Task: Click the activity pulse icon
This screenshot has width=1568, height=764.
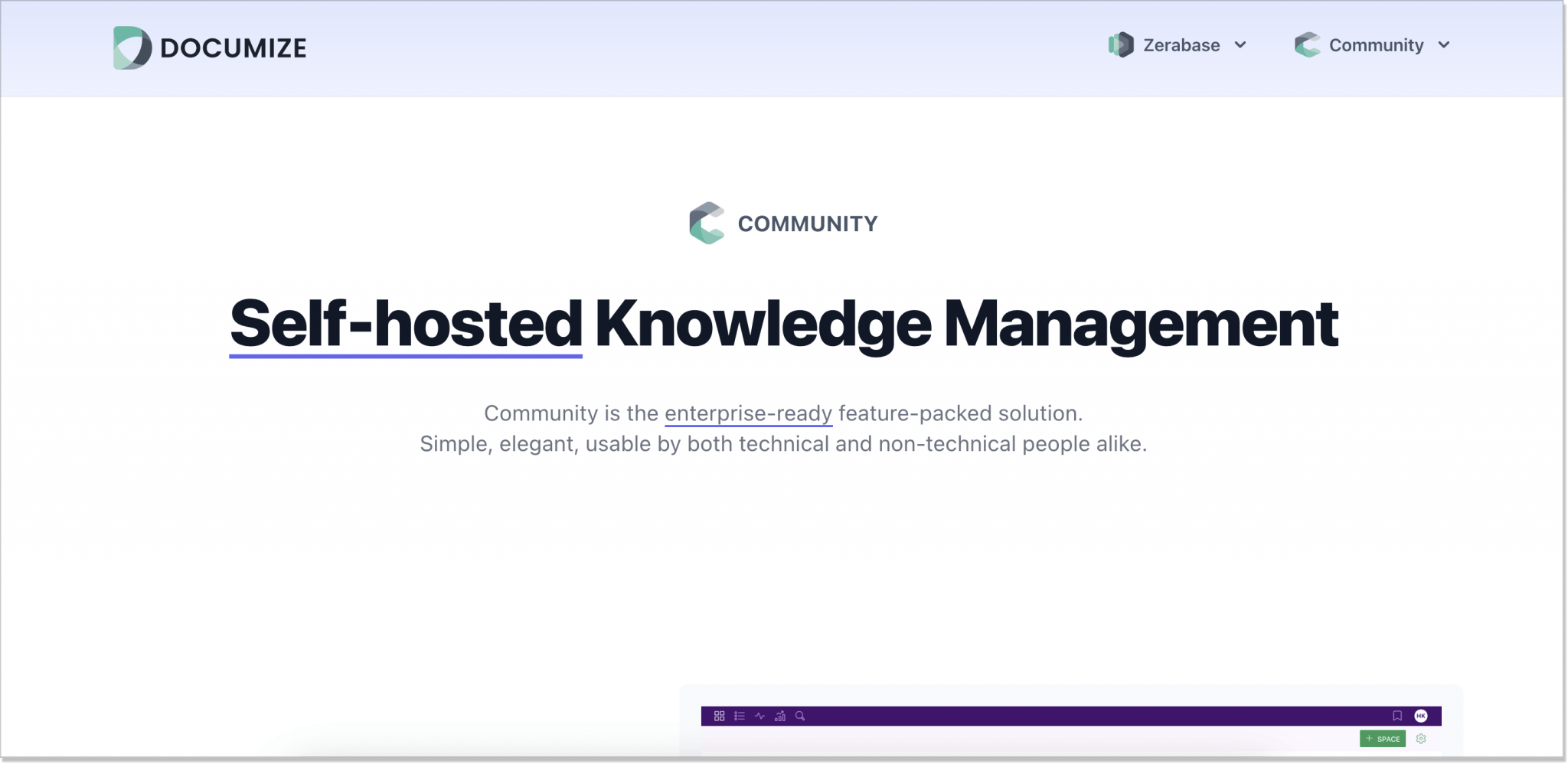Action: tap(759, 717)
